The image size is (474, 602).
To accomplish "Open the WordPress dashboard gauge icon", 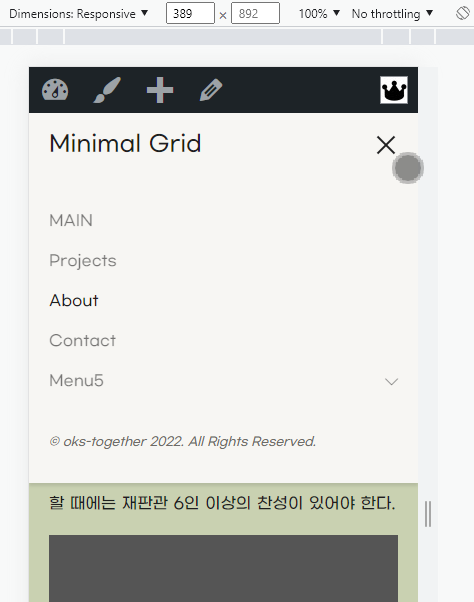I will pos(55,90).
